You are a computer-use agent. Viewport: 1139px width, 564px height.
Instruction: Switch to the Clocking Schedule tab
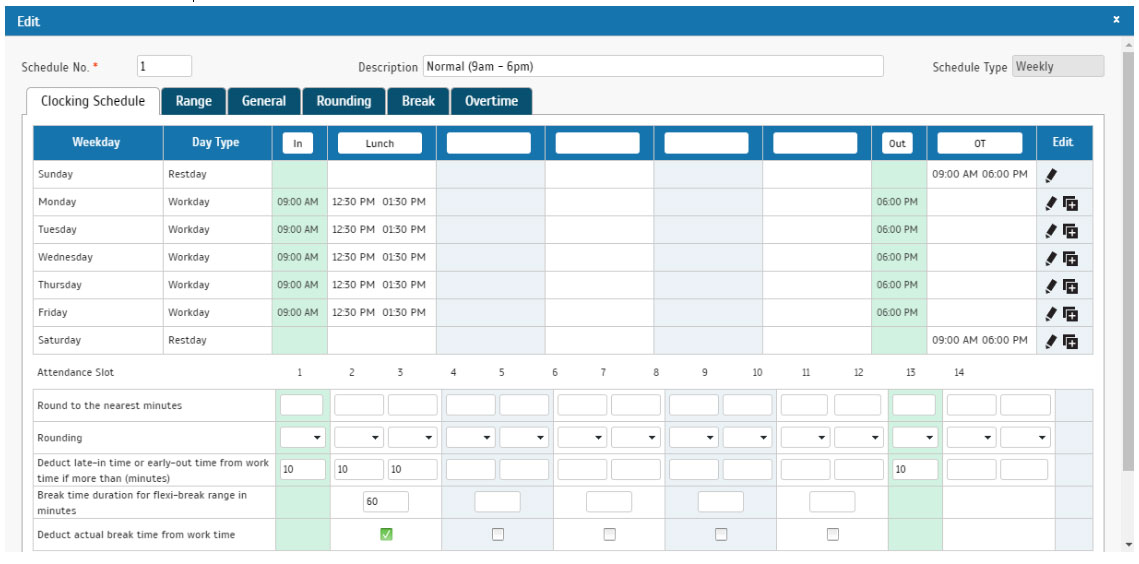(92, 101)
